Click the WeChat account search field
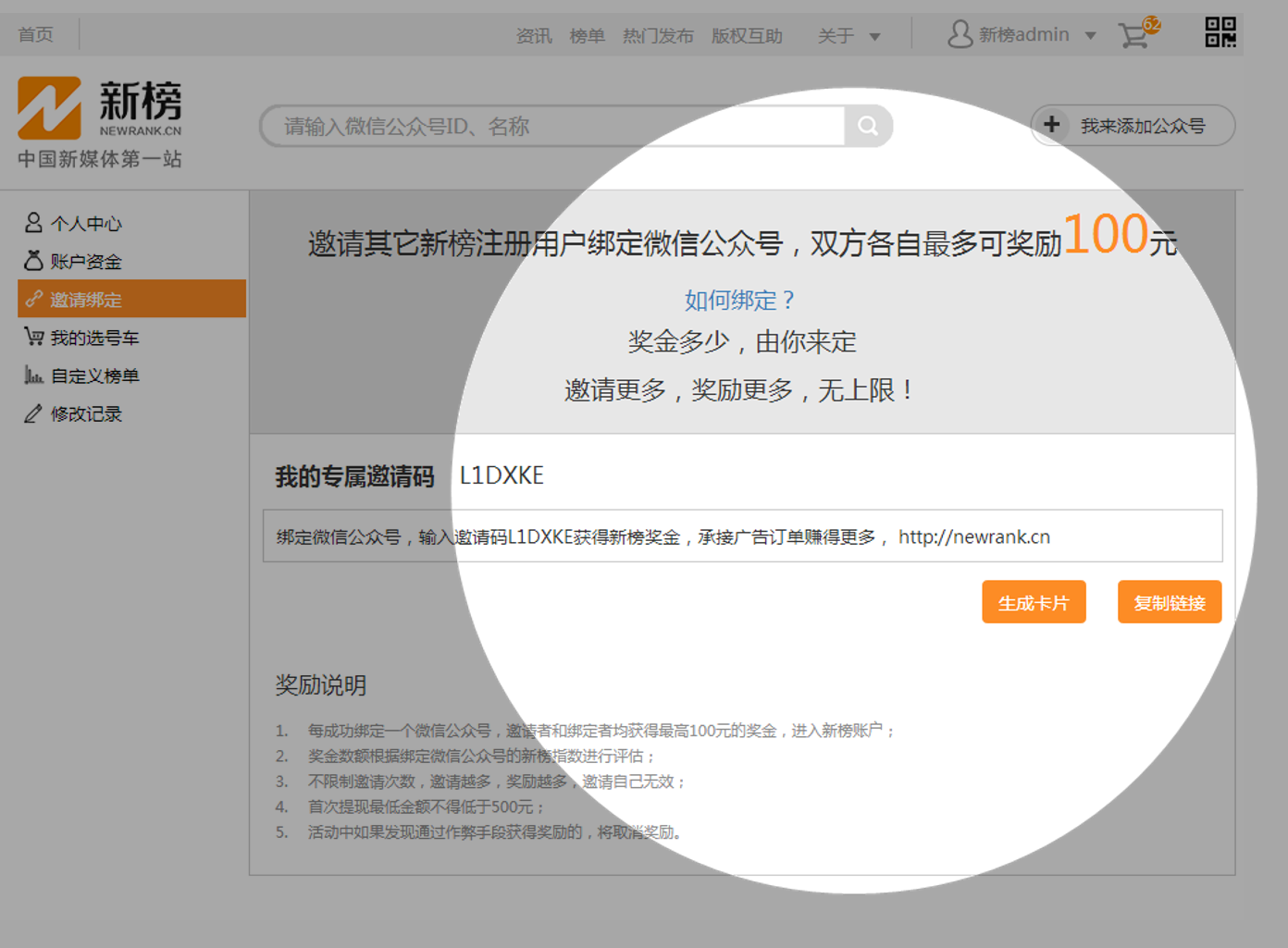Image resolution: width=1288 pixels, height=948 pixels. coord(552,126)
